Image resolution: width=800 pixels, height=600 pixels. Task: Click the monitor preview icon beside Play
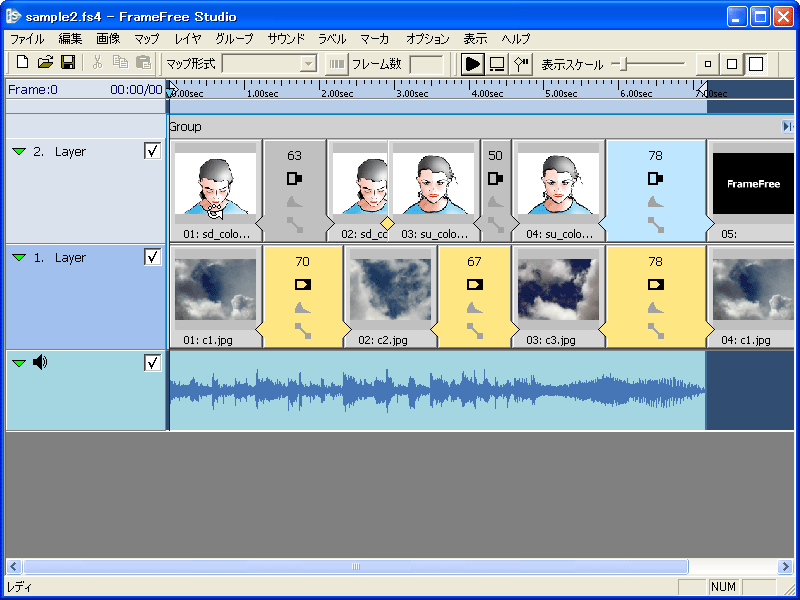coord(497,64)
